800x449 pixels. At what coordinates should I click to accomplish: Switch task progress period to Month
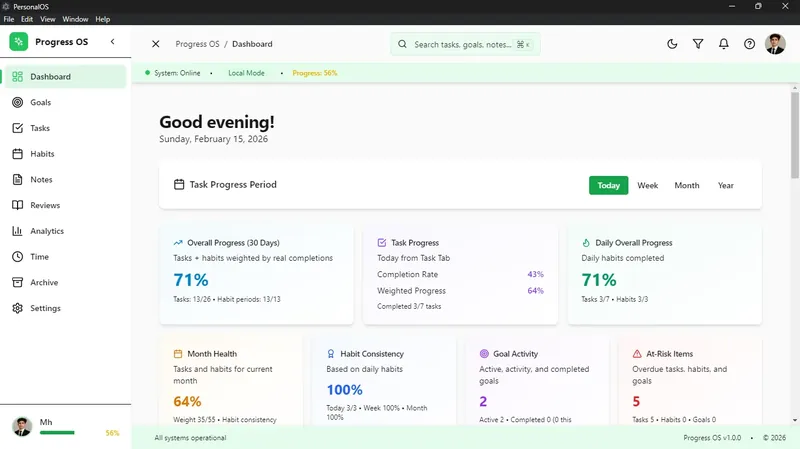click(687, 185)
